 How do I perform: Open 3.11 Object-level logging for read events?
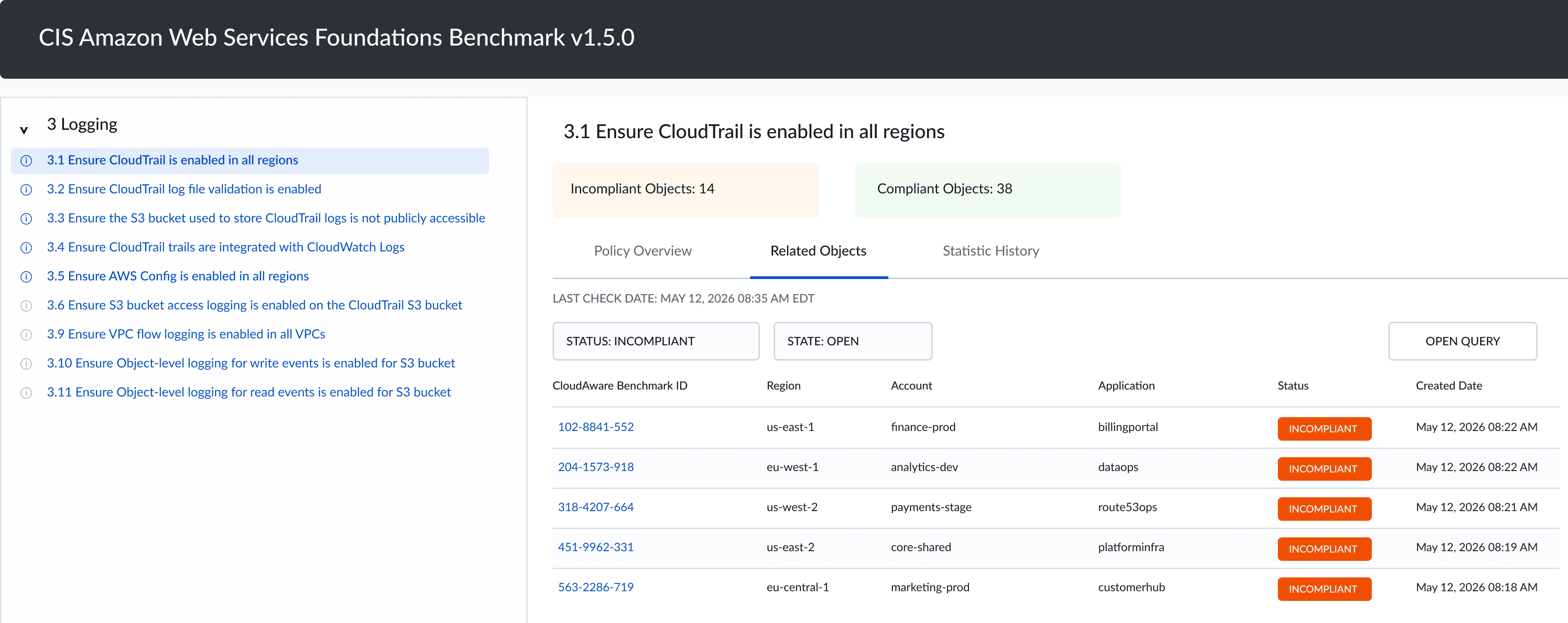pos(248,392)
